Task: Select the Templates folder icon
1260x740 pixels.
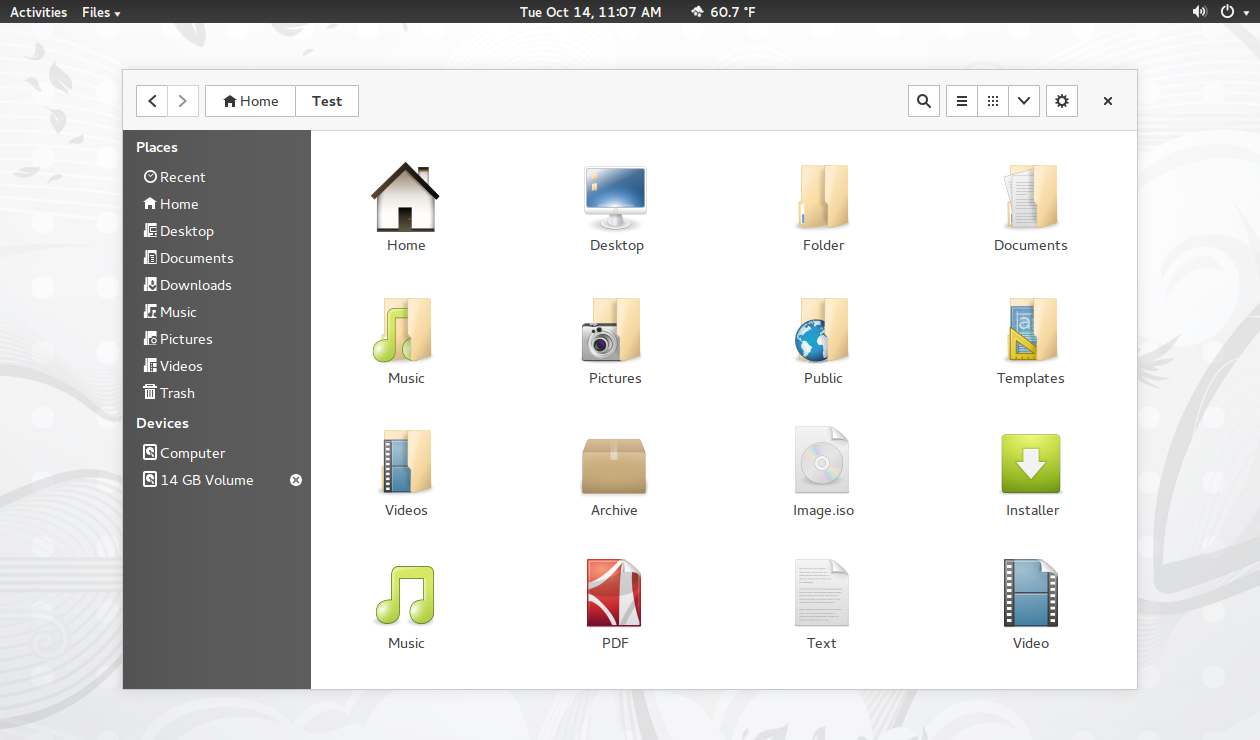Action: (x=1031, y=330)
